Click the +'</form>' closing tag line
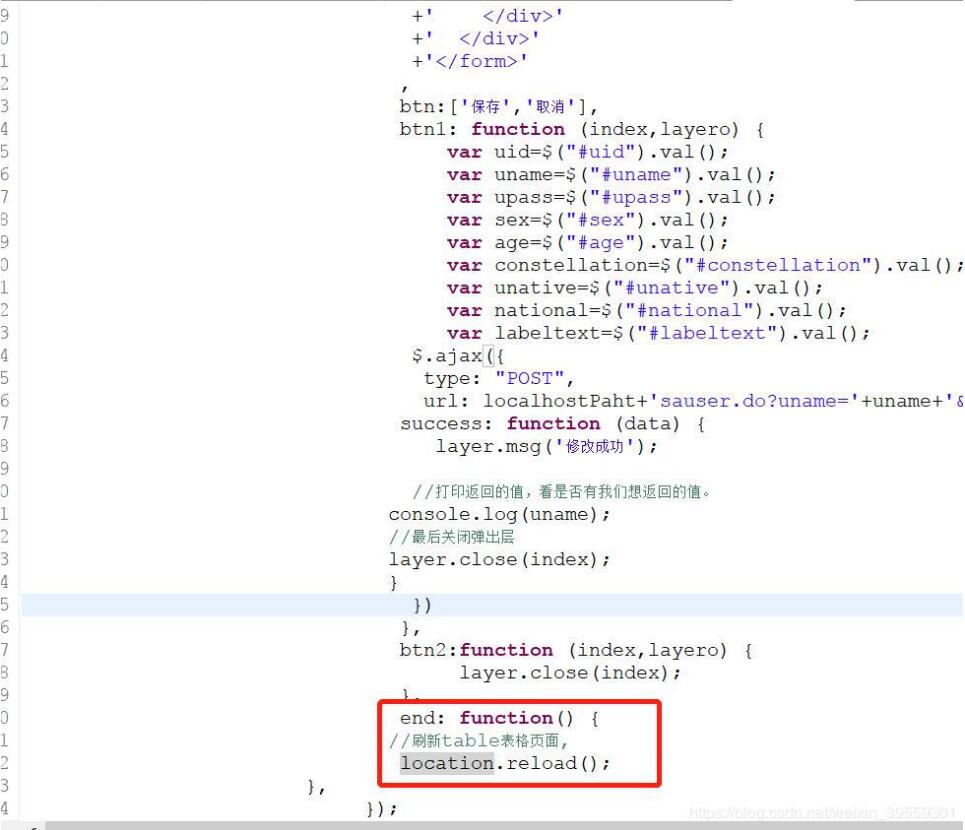Viewport: 965px width, 830px height. (470, 61)
